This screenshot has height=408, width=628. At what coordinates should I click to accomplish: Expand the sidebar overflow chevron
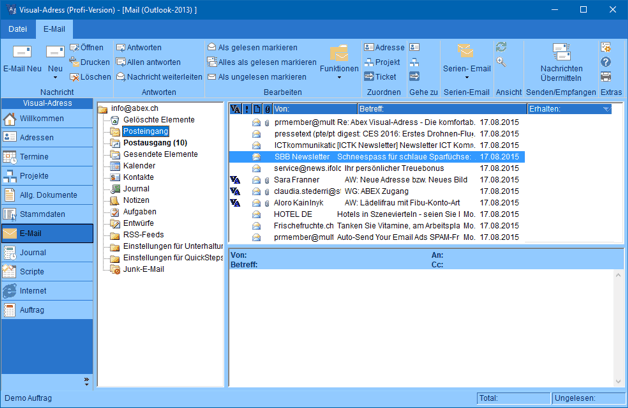click(87, 382)
